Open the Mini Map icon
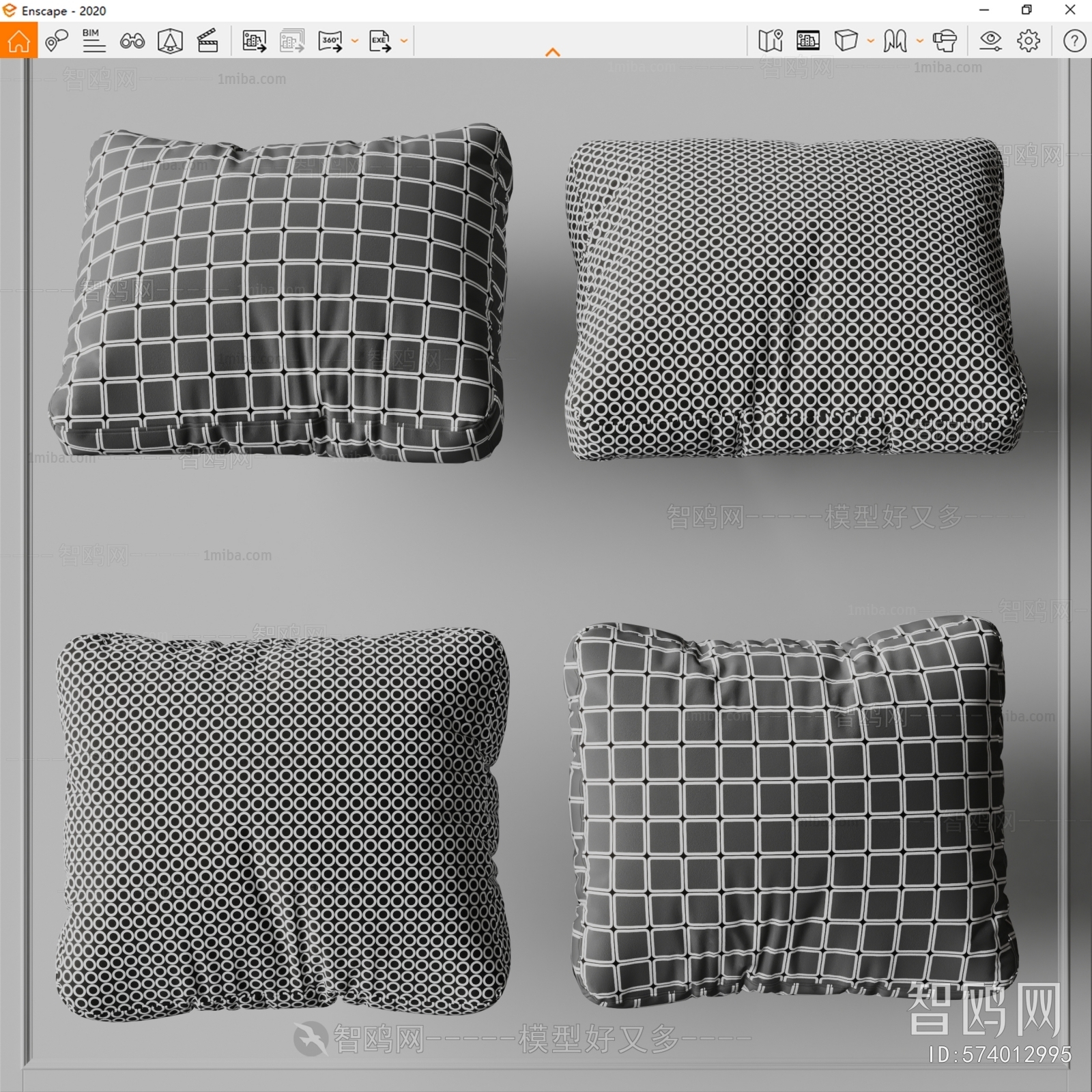Viewport: 1092px width, 1092px height. (x=771, y=41)
